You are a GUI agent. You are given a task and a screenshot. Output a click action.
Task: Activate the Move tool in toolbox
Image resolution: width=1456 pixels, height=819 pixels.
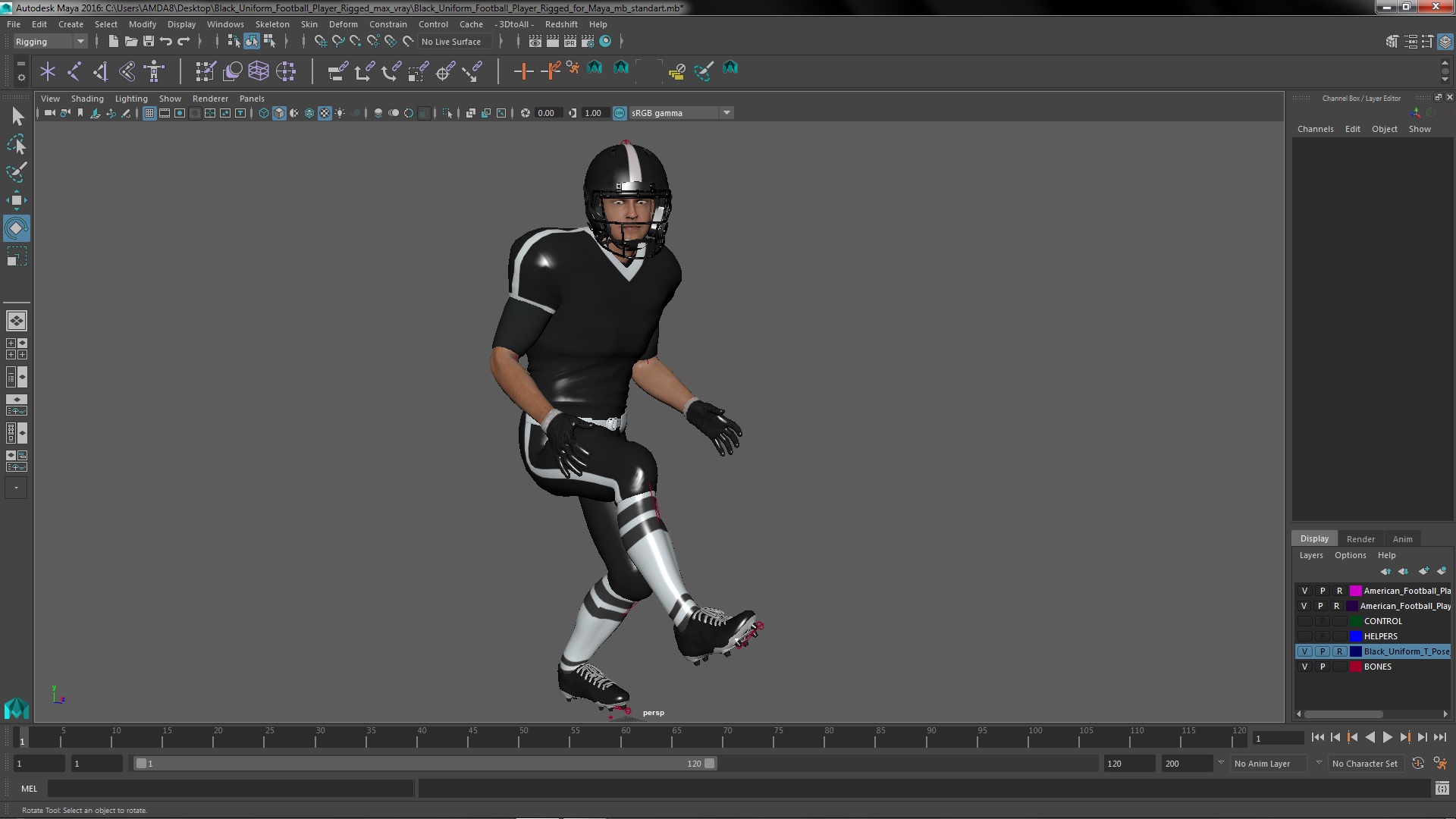16,200
